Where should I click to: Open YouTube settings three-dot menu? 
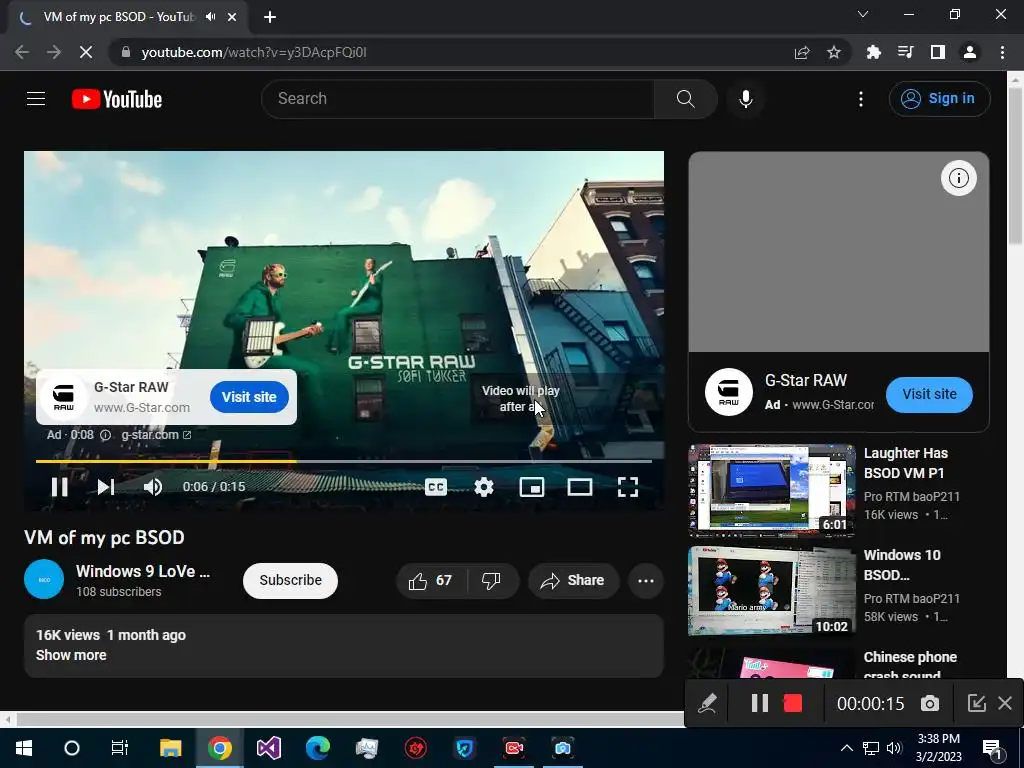click(x=861, y=99)
